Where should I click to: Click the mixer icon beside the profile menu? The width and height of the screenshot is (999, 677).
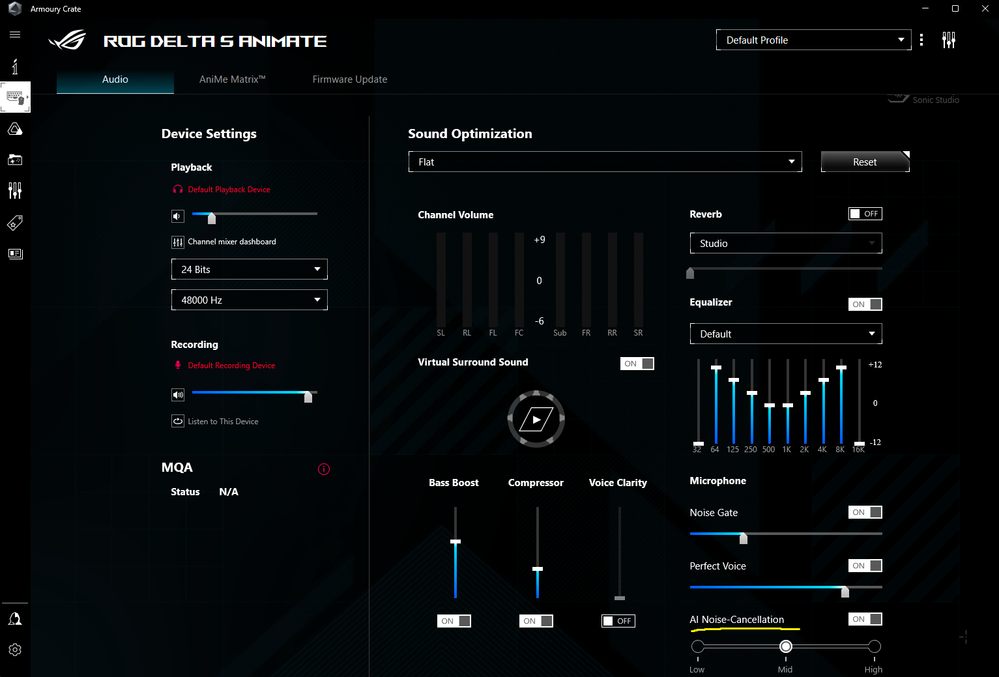[949, 40]
